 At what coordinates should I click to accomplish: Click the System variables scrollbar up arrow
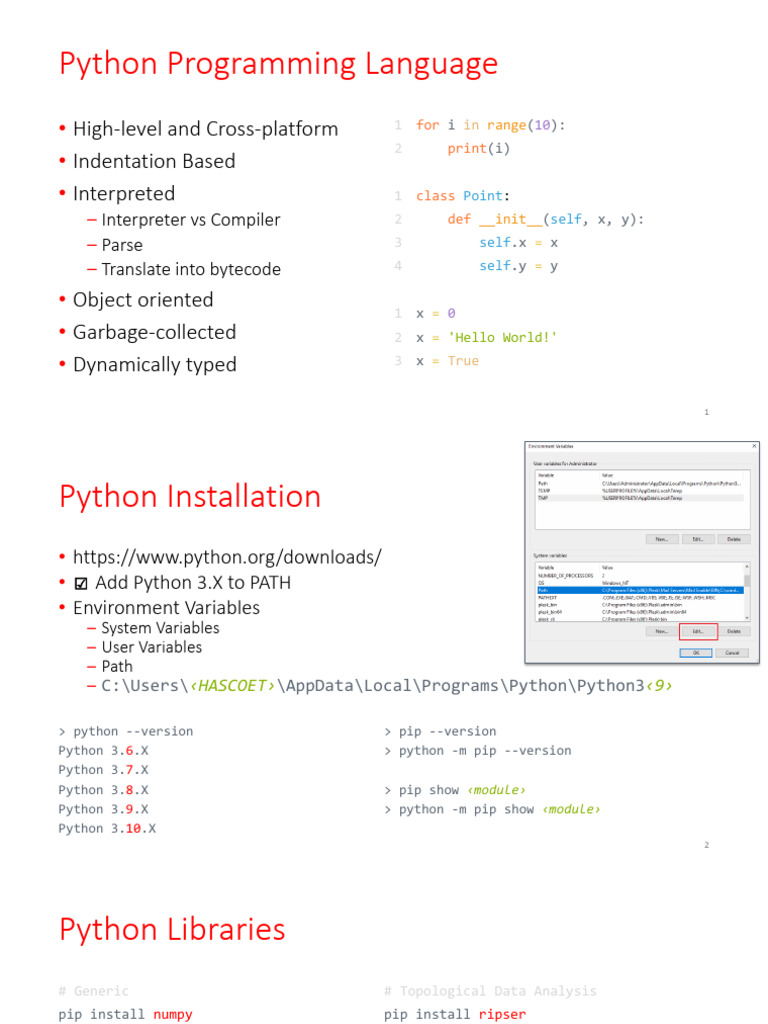point(747,566)
